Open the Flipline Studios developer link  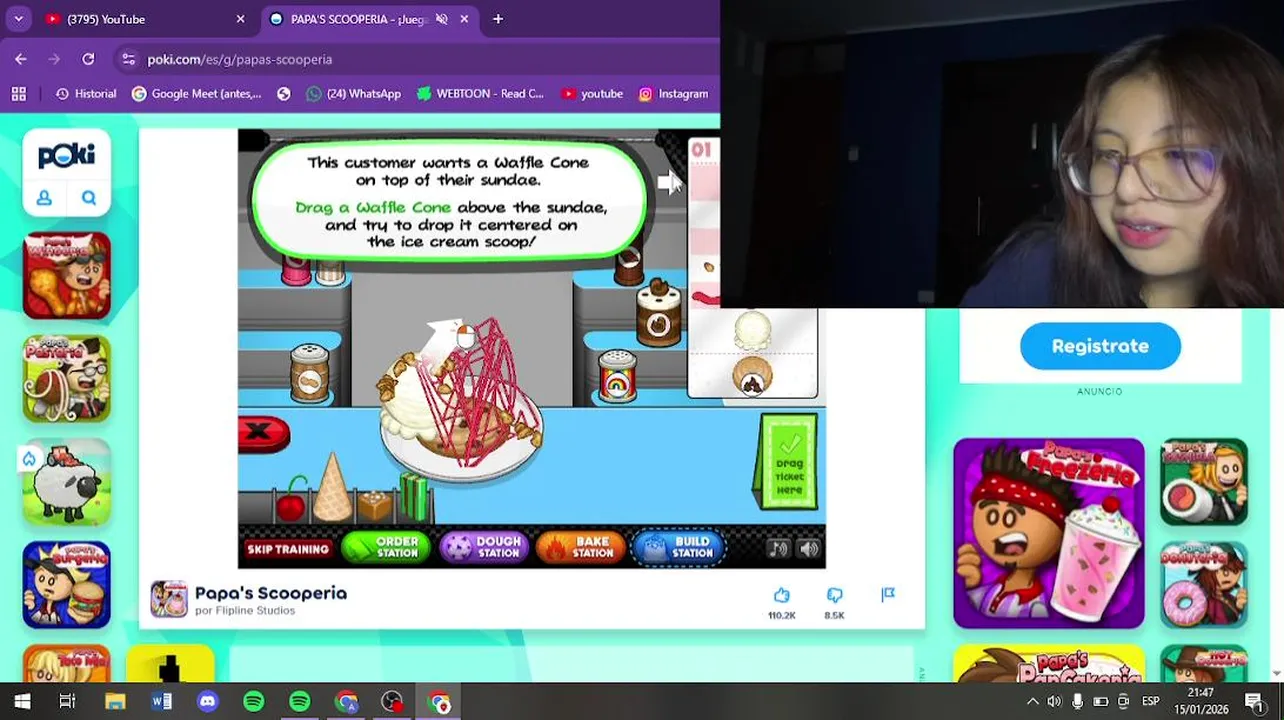(244, 611)
